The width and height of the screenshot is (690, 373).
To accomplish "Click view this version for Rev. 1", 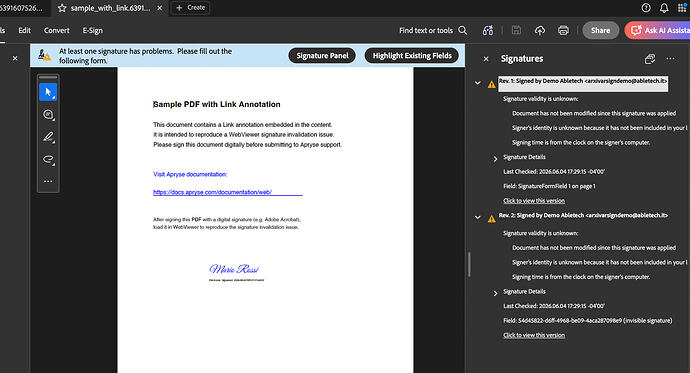I will [534, 201].
